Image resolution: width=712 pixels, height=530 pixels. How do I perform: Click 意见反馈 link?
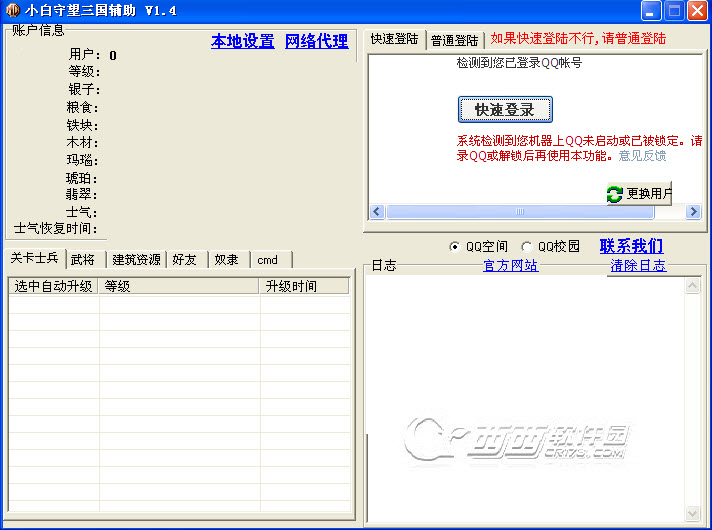coord(642,156)
